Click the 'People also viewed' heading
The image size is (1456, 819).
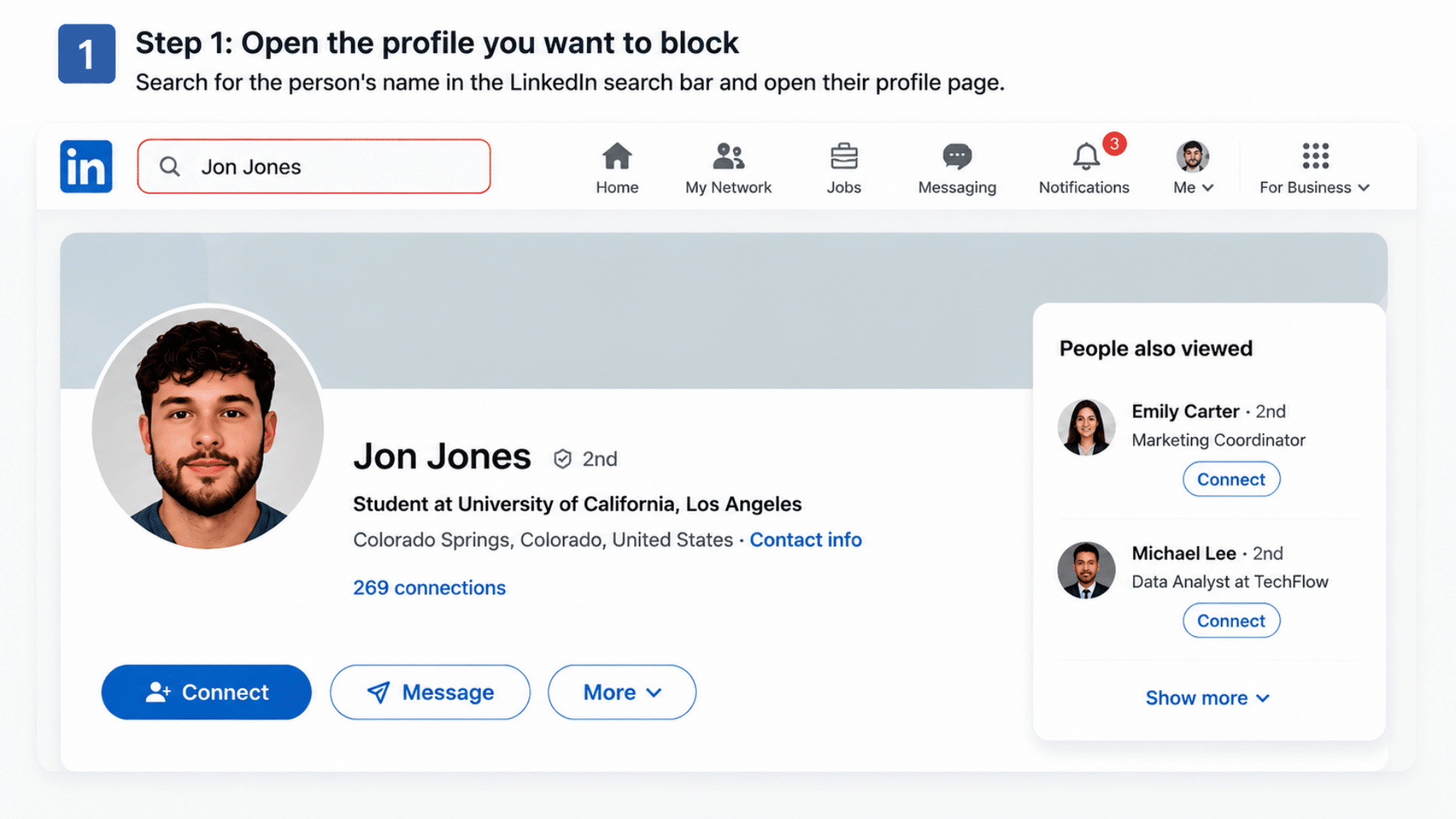tap(1156, 348)
